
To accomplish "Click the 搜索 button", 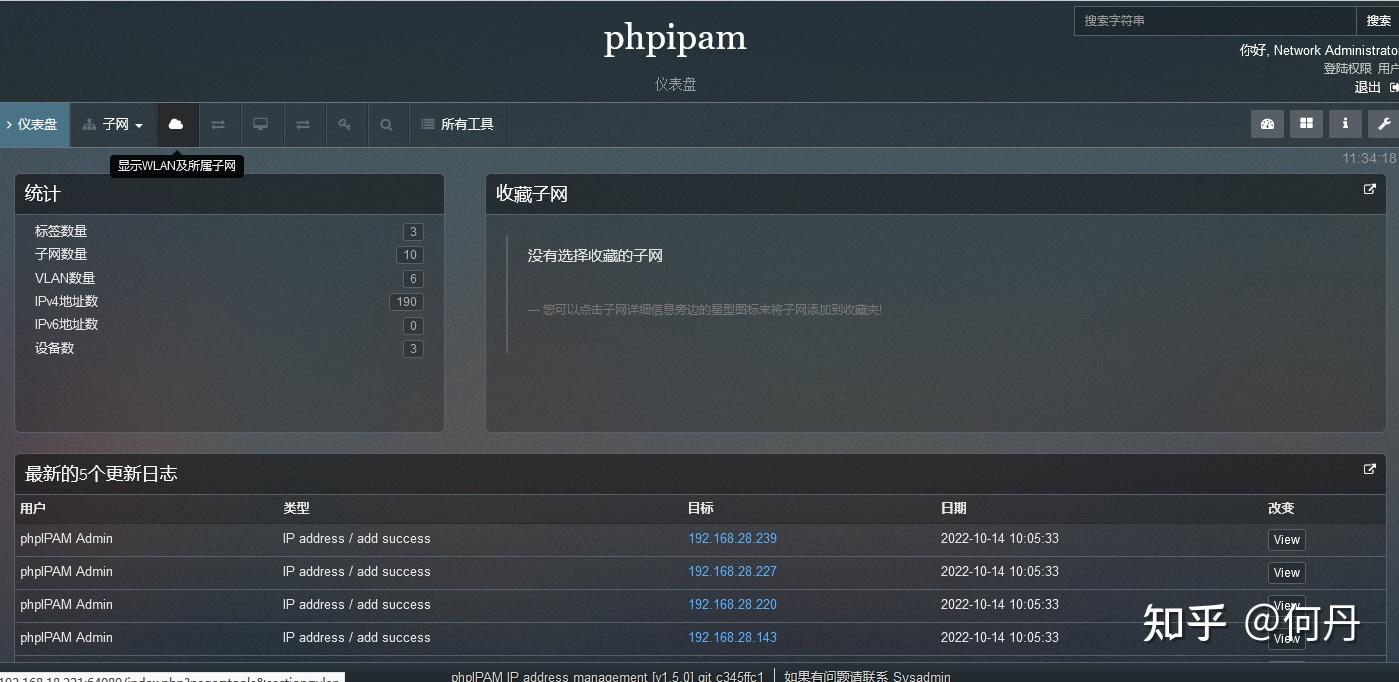I will [1378, 20].
